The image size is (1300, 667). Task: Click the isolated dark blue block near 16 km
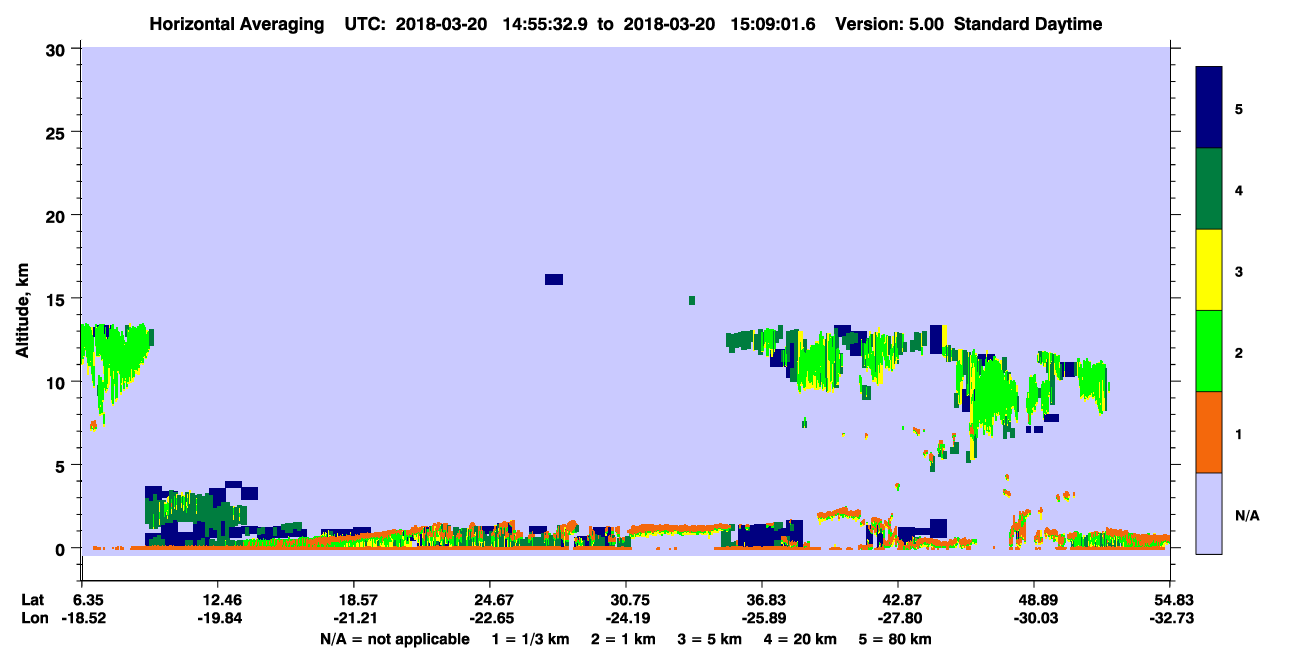pyautogui.click(x=554, y=279)
